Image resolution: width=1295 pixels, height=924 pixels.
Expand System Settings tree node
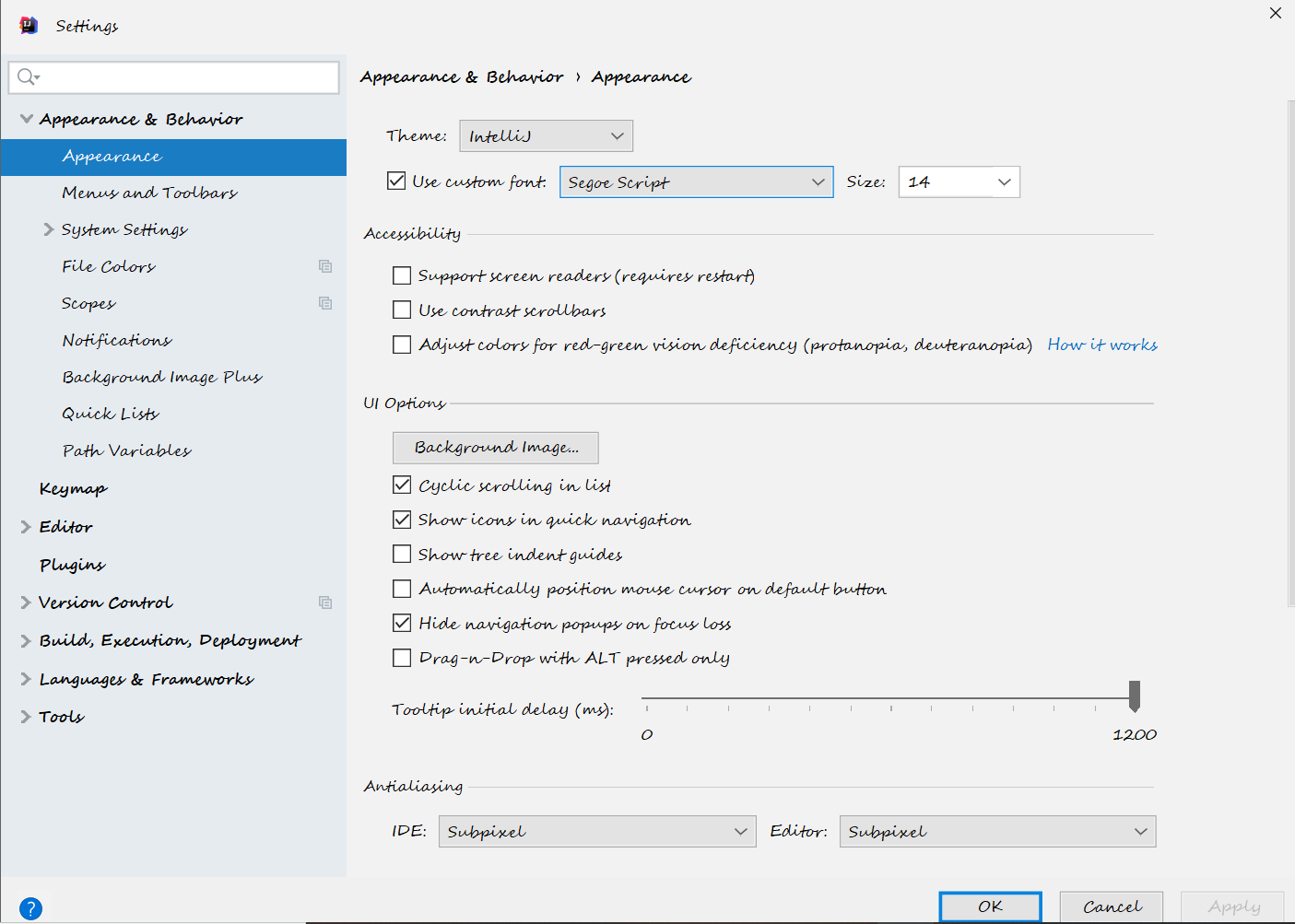tap(49, 229)
